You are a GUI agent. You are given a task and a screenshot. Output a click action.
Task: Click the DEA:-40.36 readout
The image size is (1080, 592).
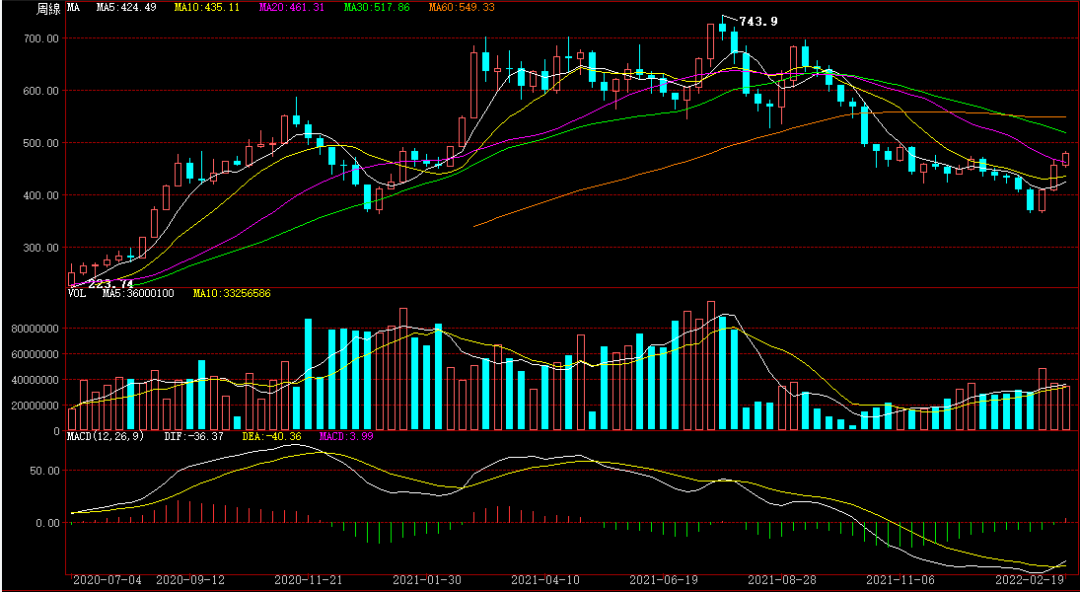pyautogui.click(x=273, y=436)
